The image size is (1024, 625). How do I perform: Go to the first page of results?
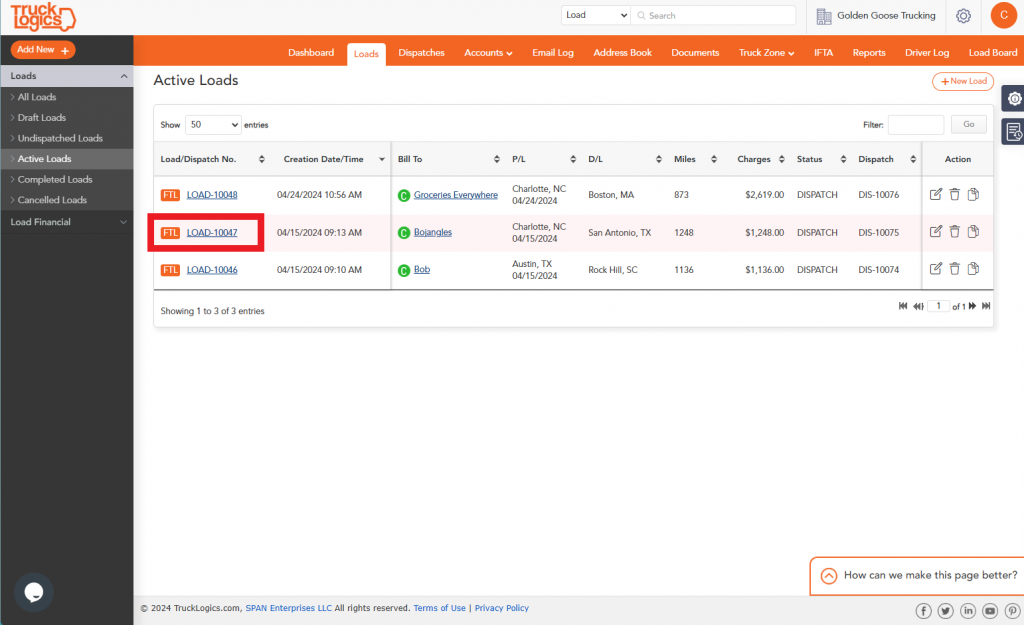point(903,306)
